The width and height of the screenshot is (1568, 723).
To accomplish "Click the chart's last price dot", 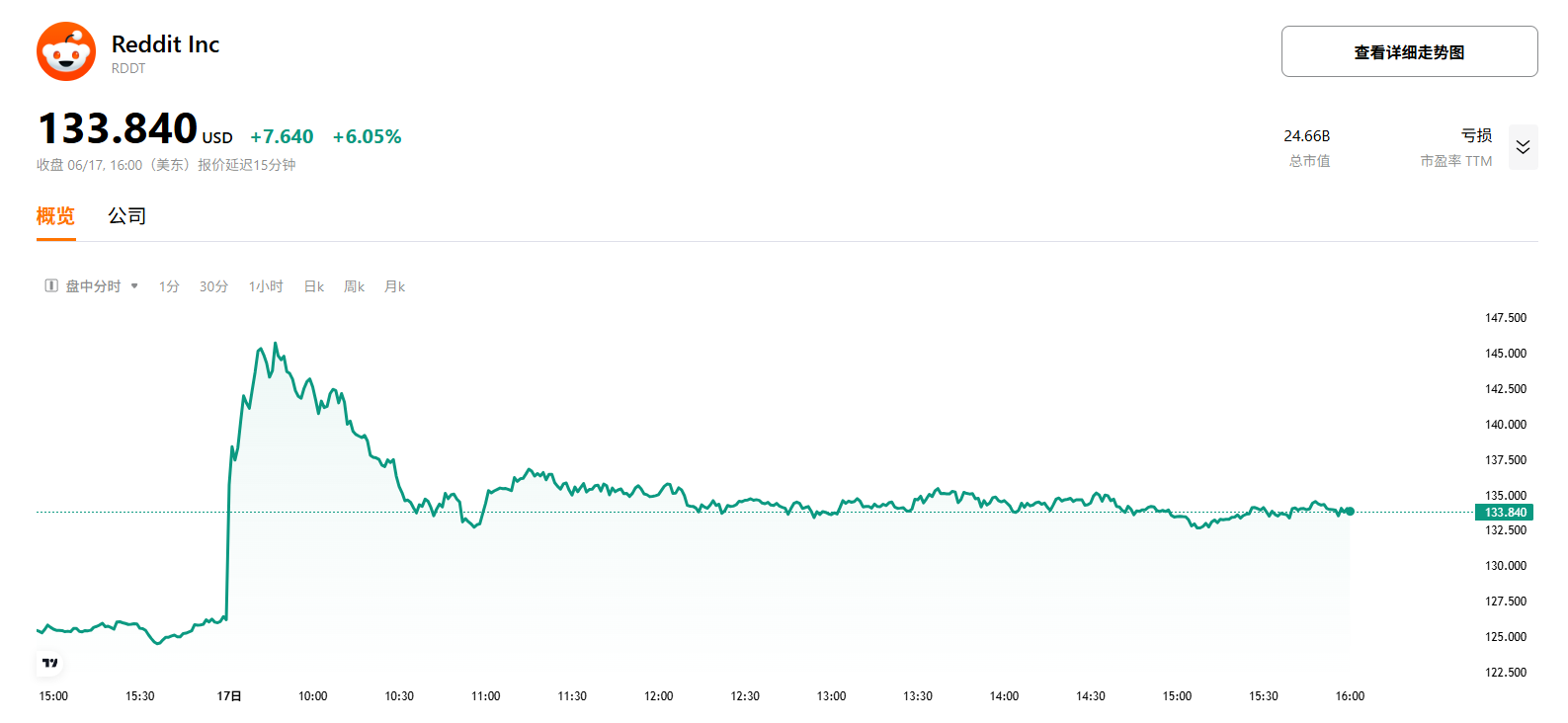I will click(1350, 512).
